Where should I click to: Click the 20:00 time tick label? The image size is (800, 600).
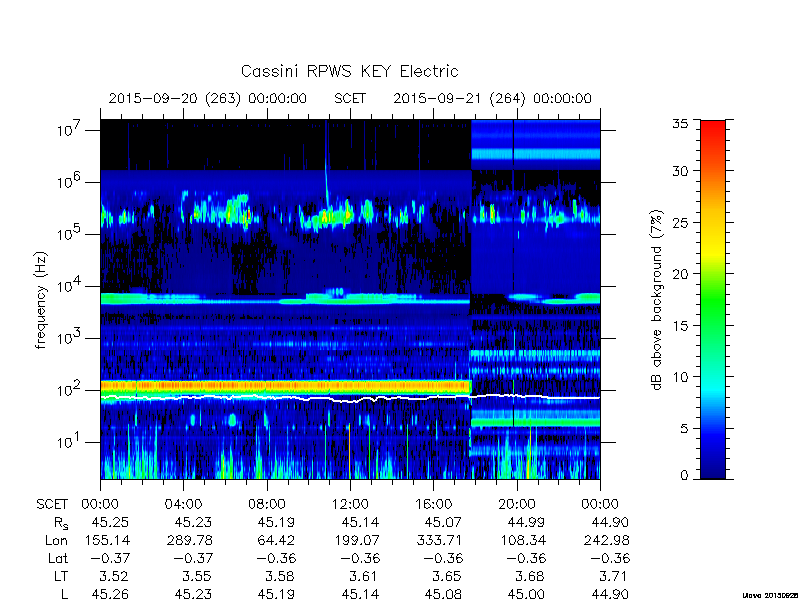[516, 504]
